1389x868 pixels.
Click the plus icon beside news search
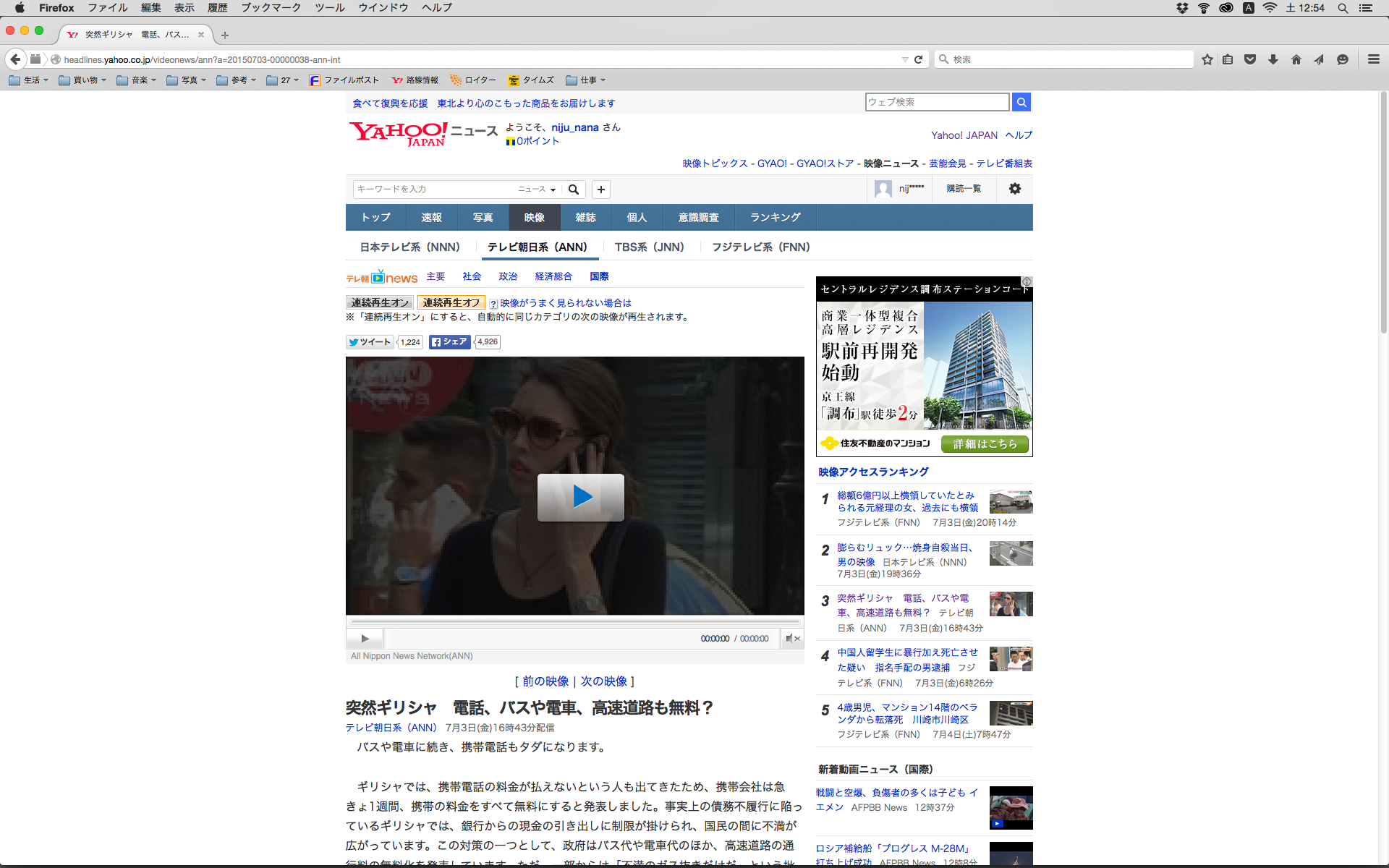click(600, 190)
